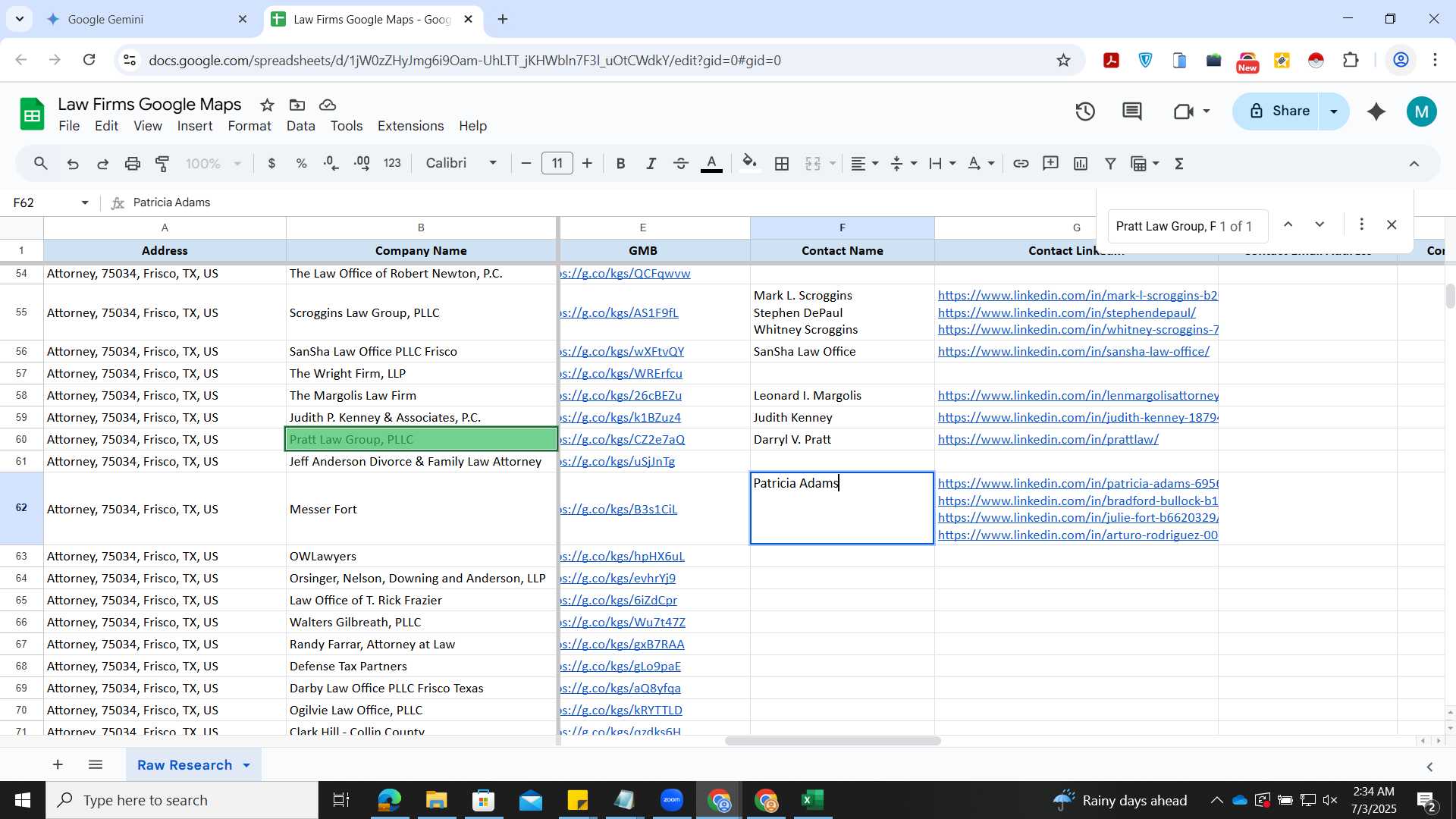Open the Extensions menu
Screen dimensions: 1456x819
tap(410, 126)
